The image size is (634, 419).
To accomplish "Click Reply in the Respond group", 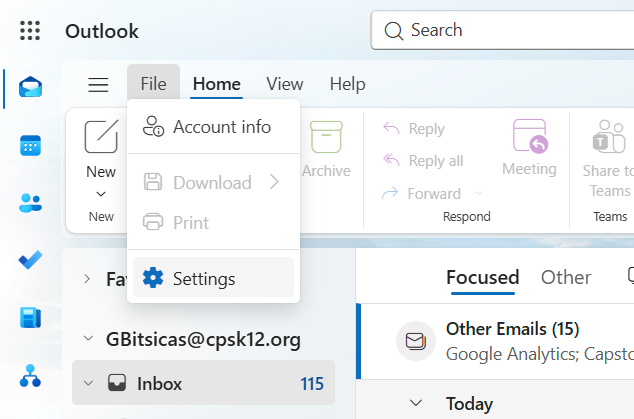I will coord(414,129).
